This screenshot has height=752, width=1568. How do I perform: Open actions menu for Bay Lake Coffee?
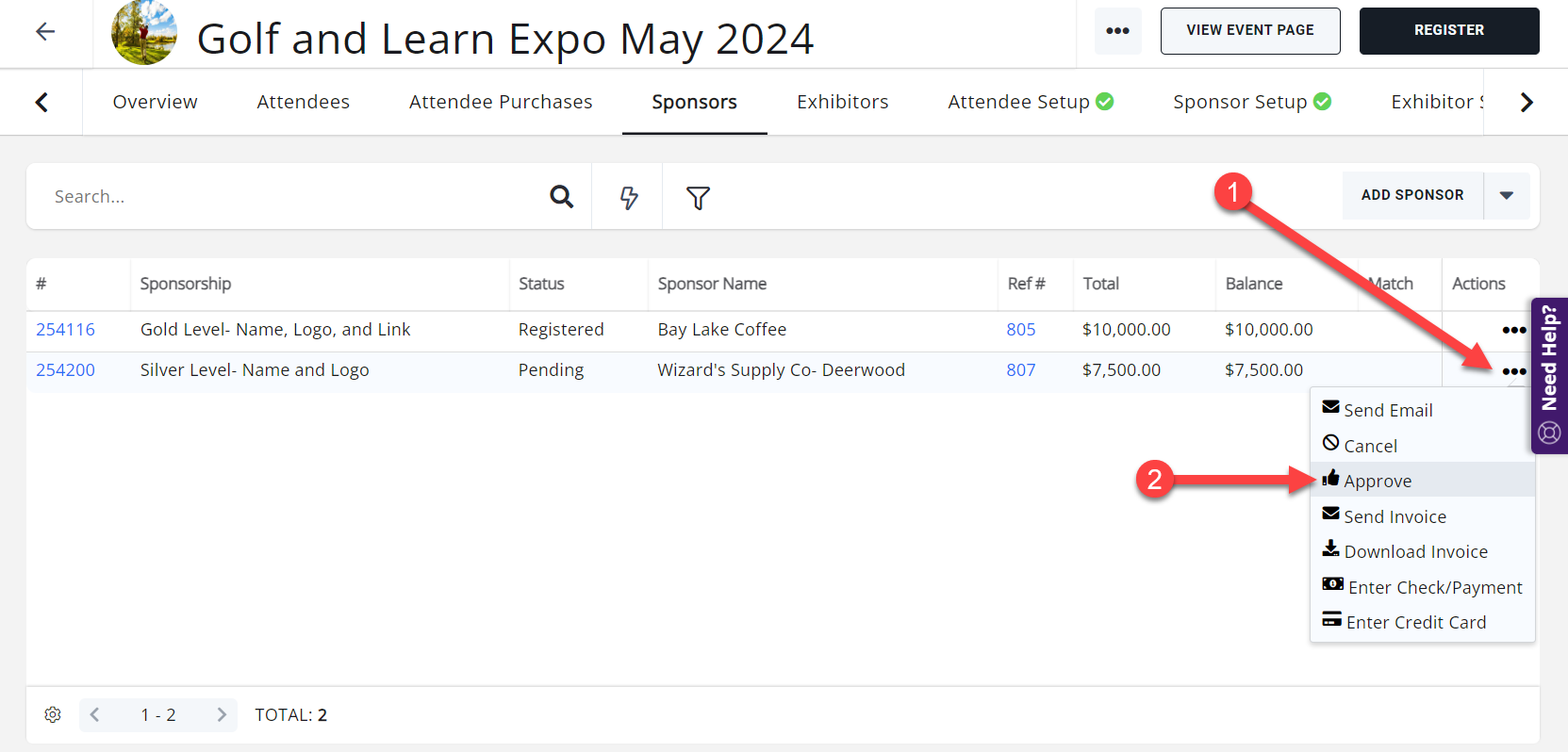click(x=1513, y=330)
